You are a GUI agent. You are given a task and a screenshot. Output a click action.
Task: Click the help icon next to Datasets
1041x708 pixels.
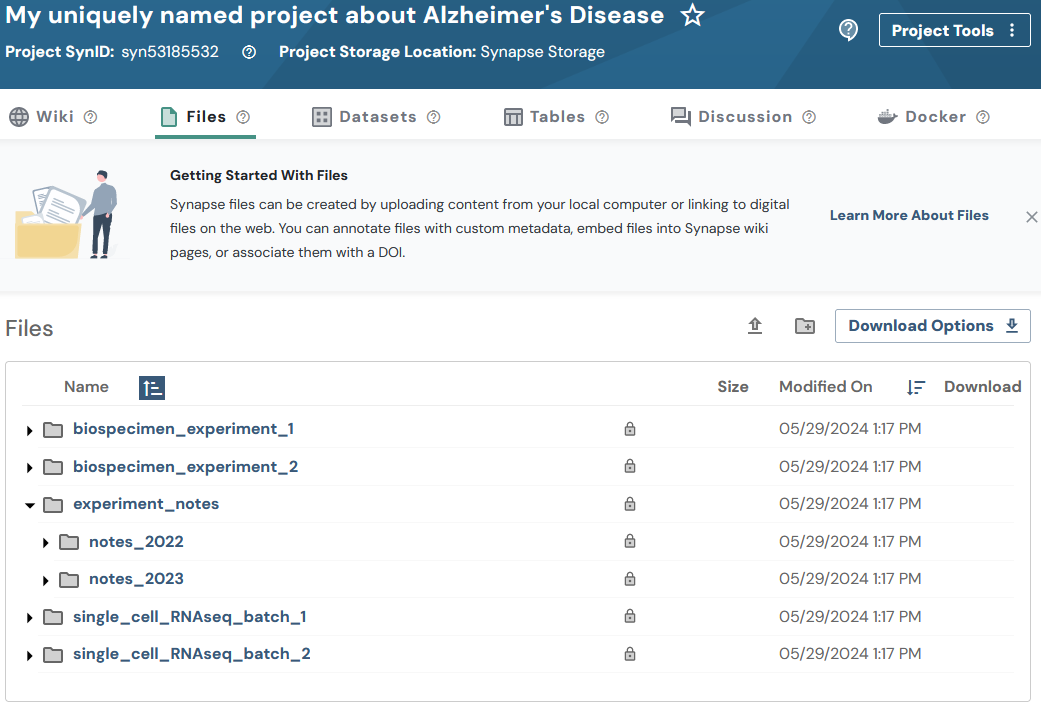pyautogui.click(x=433, y=117)
